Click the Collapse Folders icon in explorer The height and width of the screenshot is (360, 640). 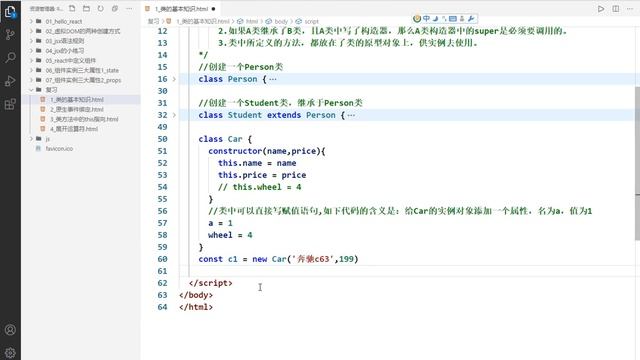click(115, 8)
